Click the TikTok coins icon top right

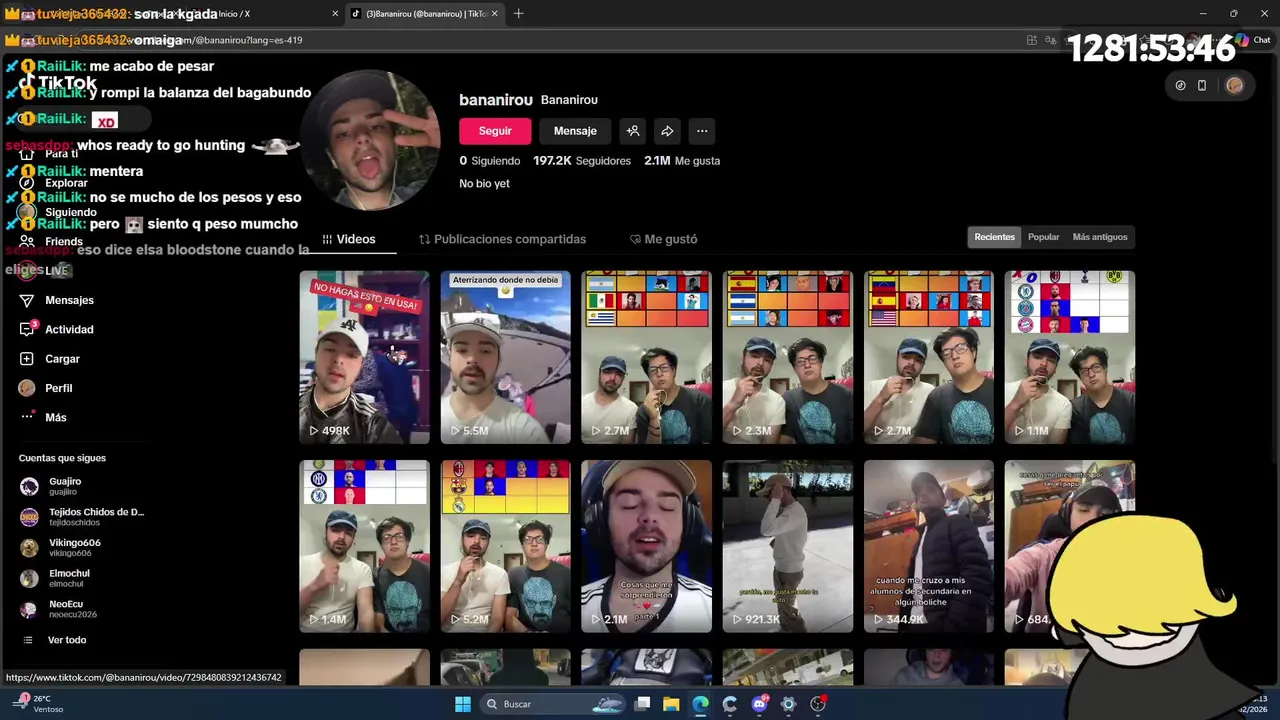coord(1180,86)
